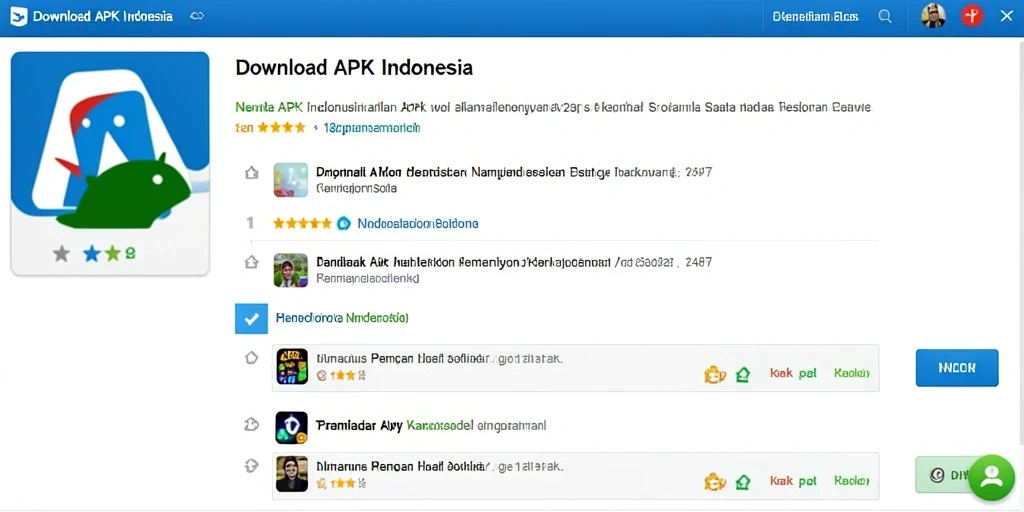The width and height of the screenshot is (1024, 512).
Task: Open the user profile avatar
Action: click(933, 16)
